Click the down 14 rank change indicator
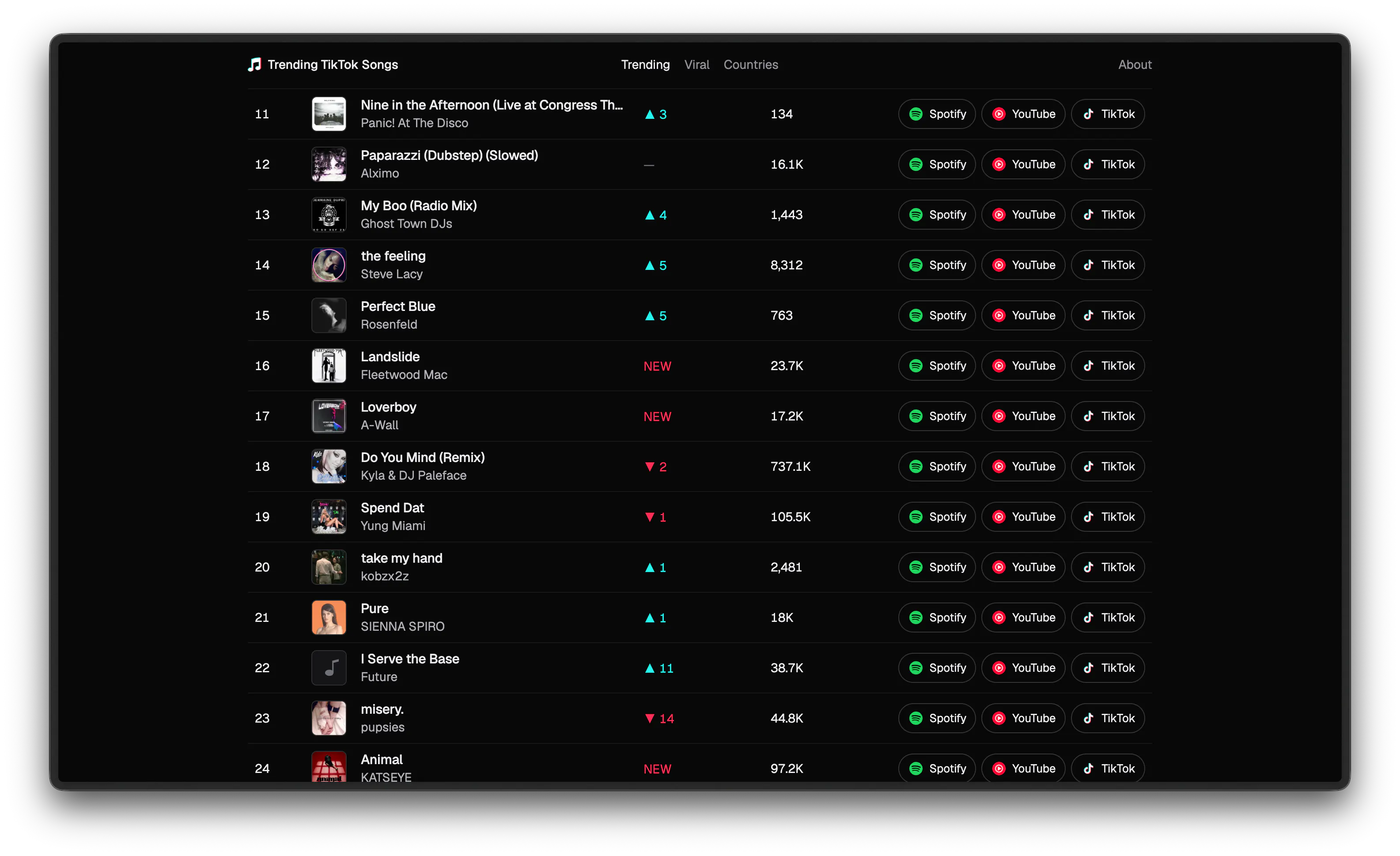Screen dimensions: 1400x856 click(659, 719)
